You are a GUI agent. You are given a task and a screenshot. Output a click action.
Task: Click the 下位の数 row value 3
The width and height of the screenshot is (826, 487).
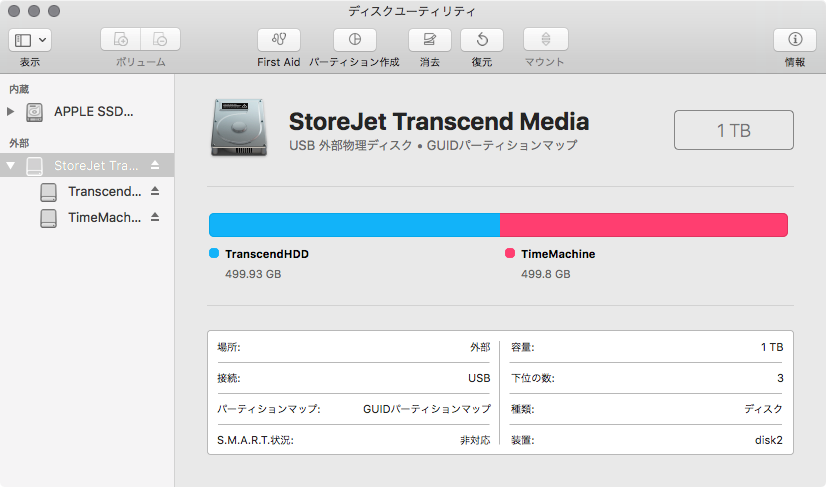pos(780,378)
